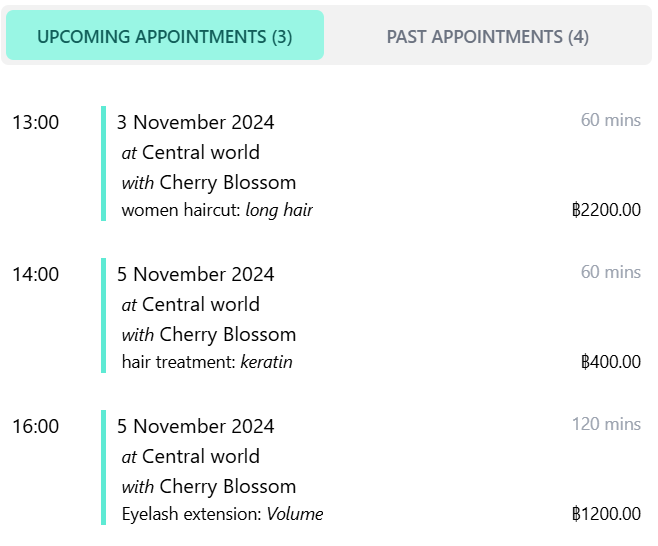Click the keratin appointment's 60 mins duration

coord(610,272)
